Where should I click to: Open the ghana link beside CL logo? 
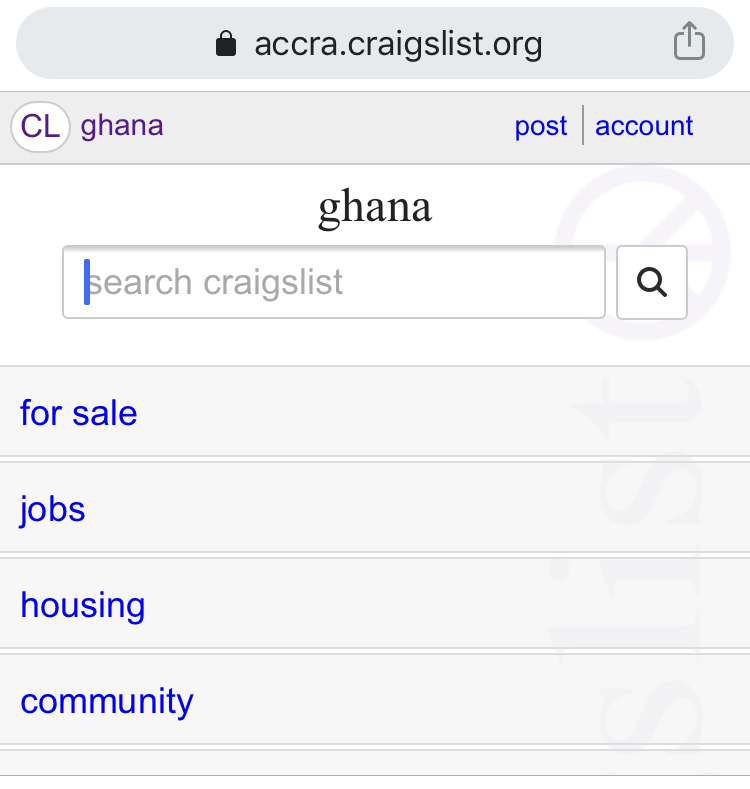(x=122, y=126)
